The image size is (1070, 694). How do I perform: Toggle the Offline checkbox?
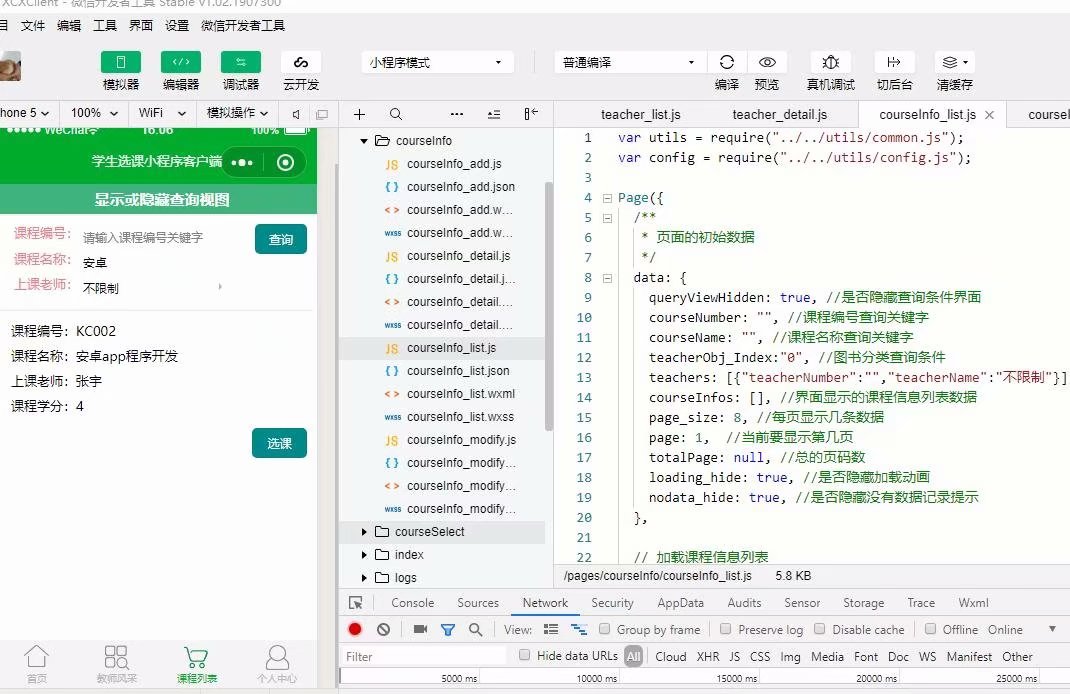coord(930,628)
